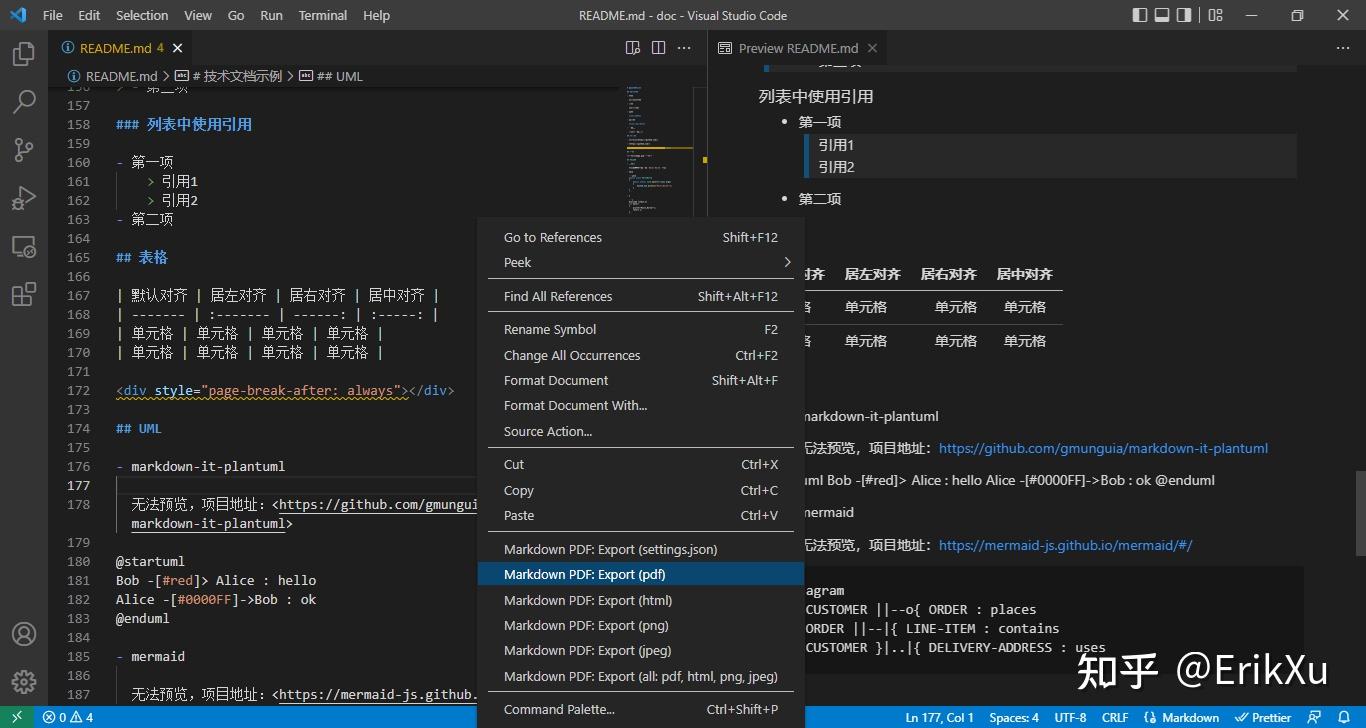1366x728 pixels.
Task: Open the Source Control view
Action: [x=23, y=149]
